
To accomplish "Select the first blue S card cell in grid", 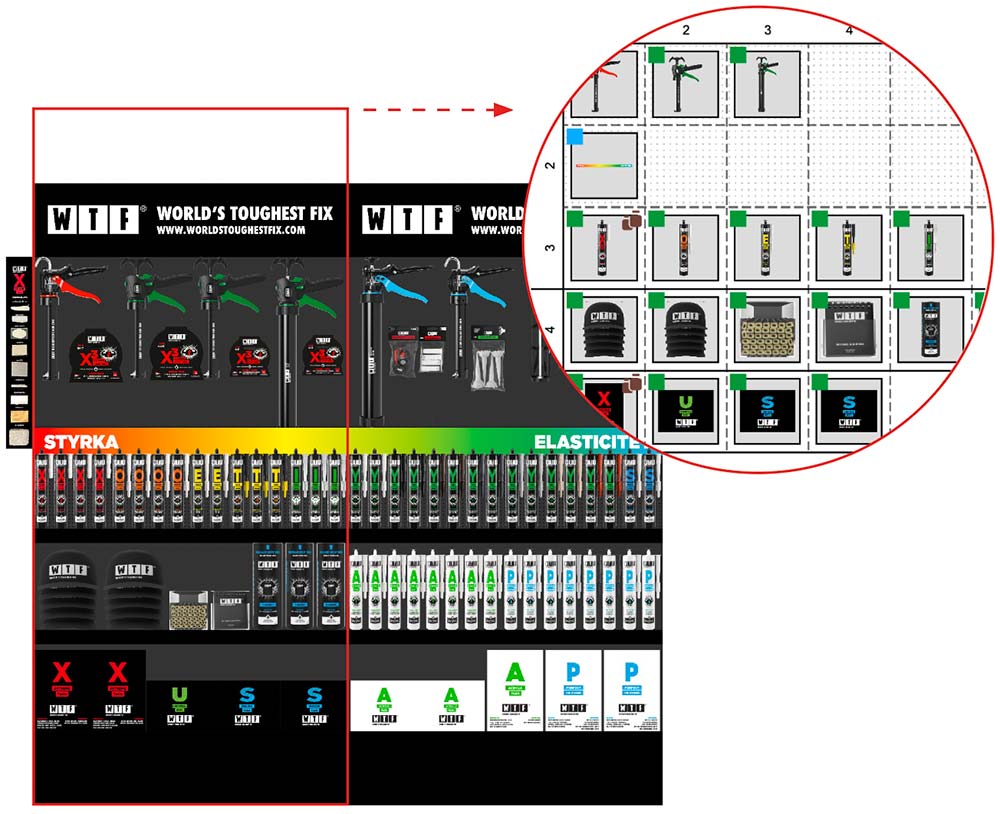I will tap(767, 411).
